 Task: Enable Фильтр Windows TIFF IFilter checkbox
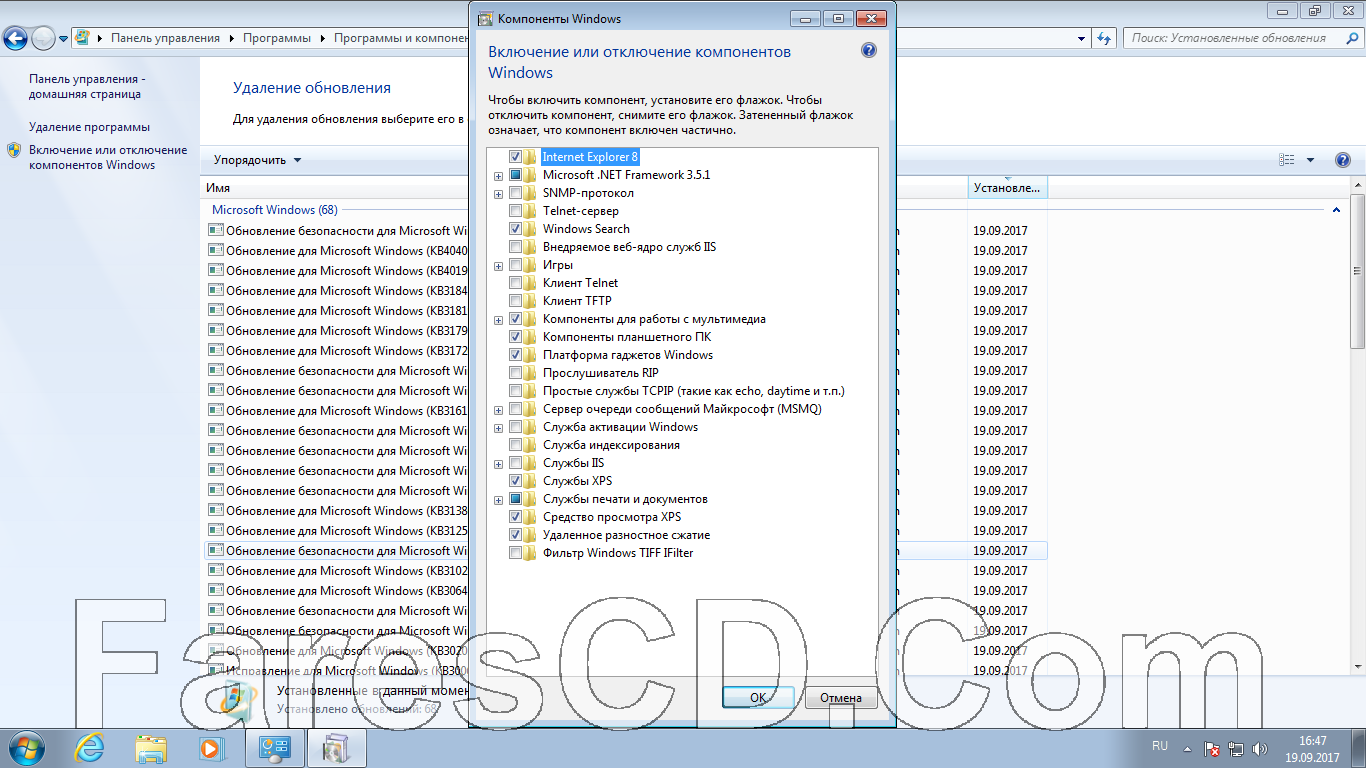pyautogui.click(x=515, y=553)
